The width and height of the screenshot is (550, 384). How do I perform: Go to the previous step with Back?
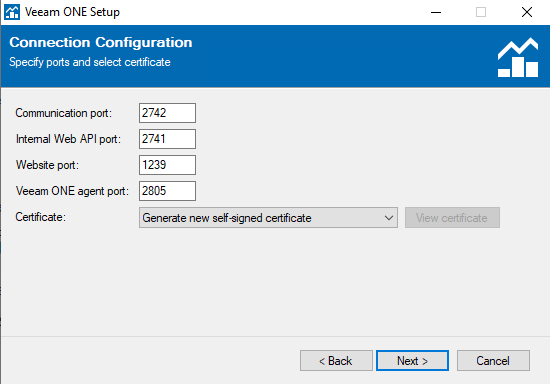(x=336, y=361)
